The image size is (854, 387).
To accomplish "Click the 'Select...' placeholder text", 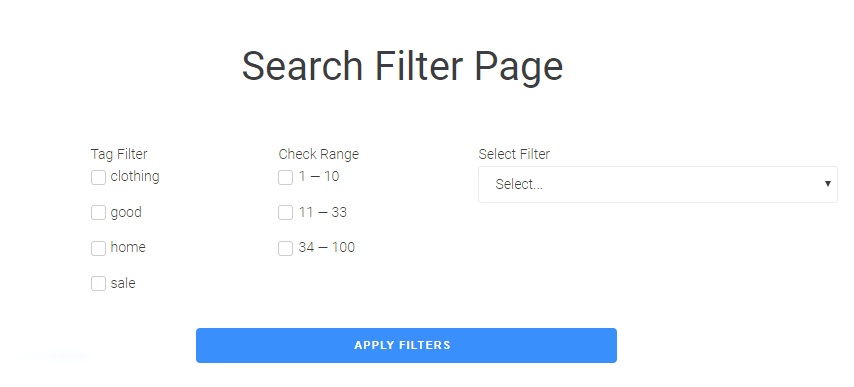I will click(x=519, y=185).
